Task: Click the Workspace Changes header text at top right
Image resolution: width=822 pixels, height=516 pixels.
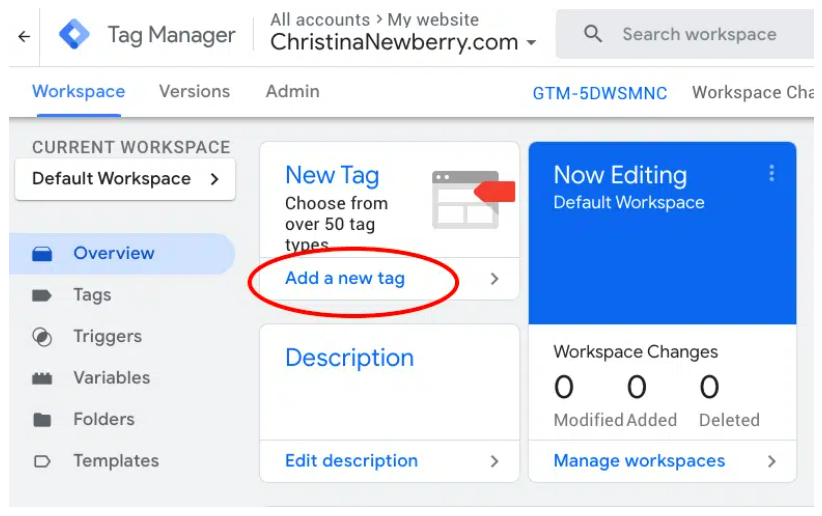Action: click(753, 92)
